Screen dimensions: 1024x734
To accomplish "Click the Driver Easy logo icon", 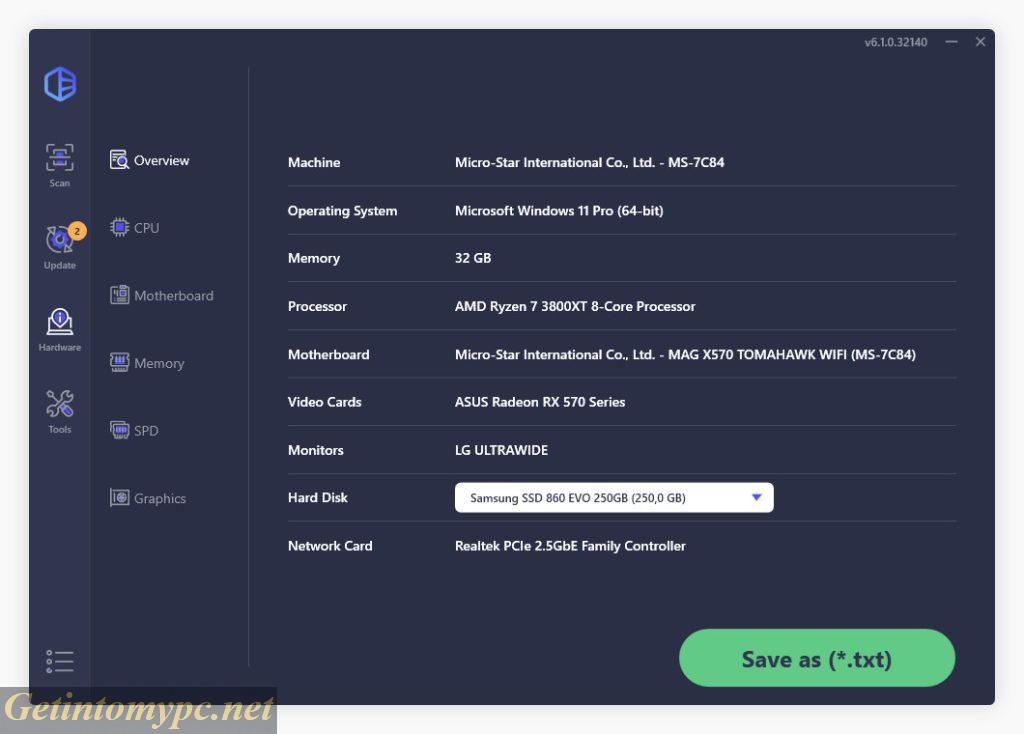I will (60, 84).
